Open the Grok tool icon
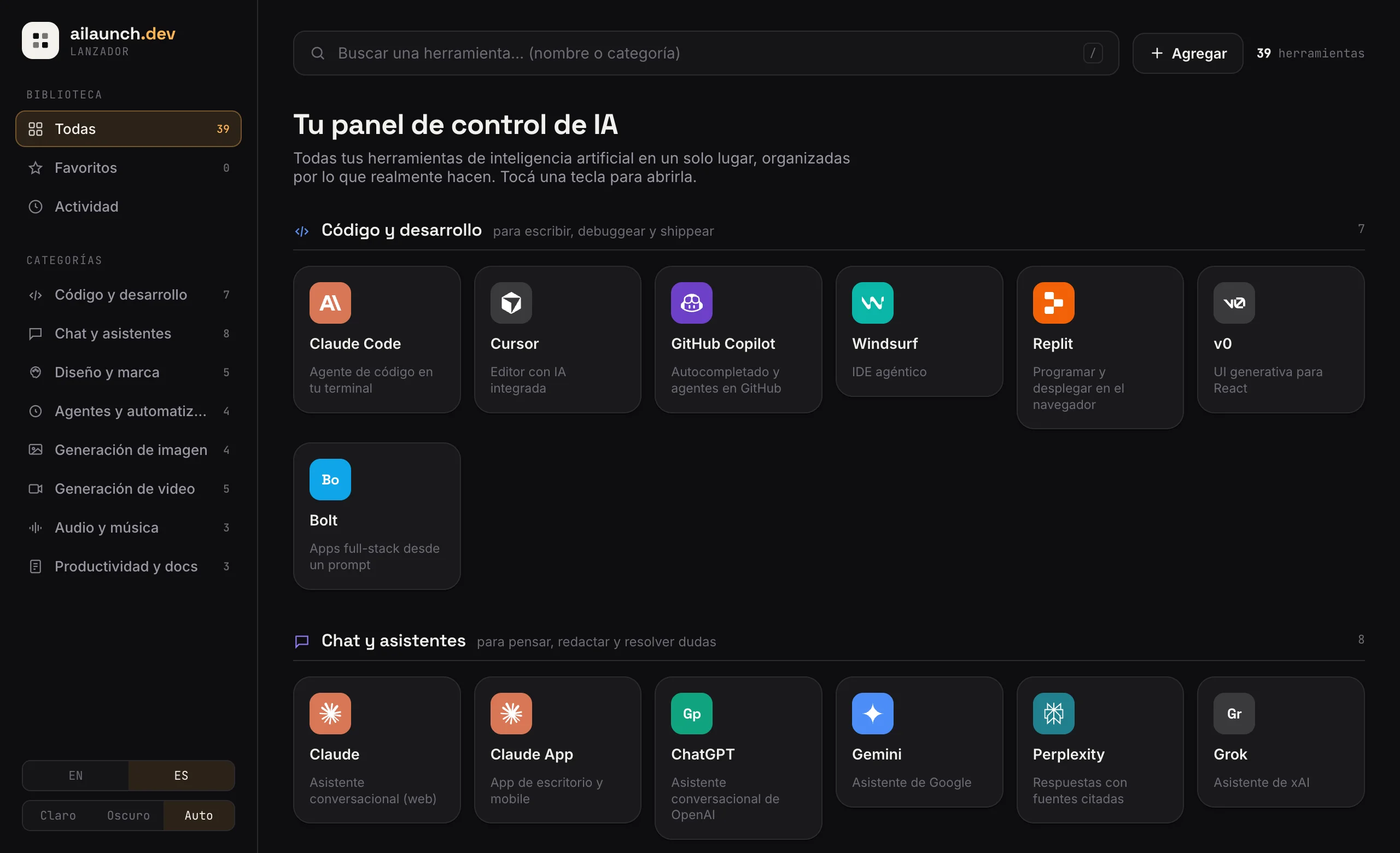The width and height of the screenshot is (1400, 853). pyautogui.click(x=1234, y=714)
